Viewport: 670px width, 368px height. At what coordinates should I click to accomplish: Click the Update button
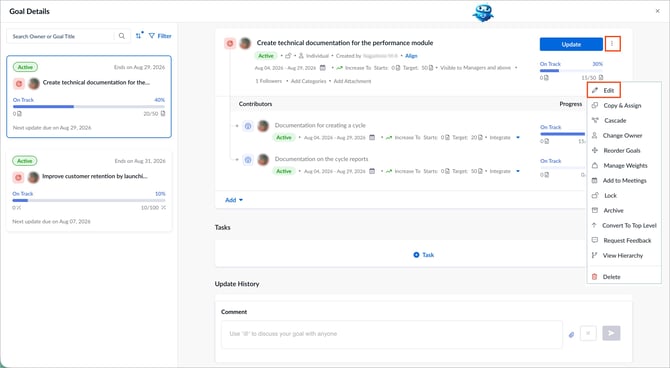[571, 44]
